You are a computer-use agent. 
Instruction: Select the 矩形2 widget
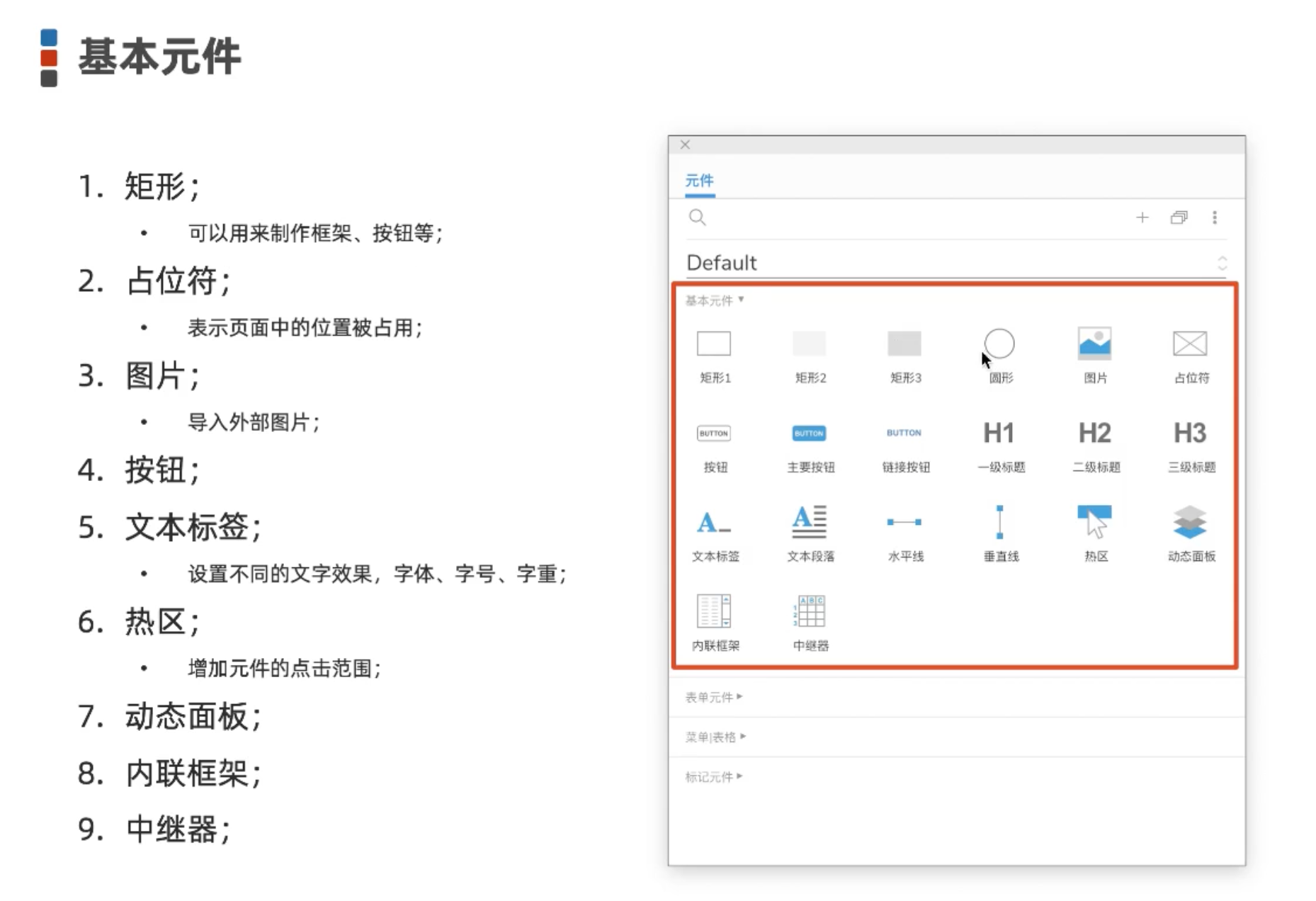coord(810,356)
